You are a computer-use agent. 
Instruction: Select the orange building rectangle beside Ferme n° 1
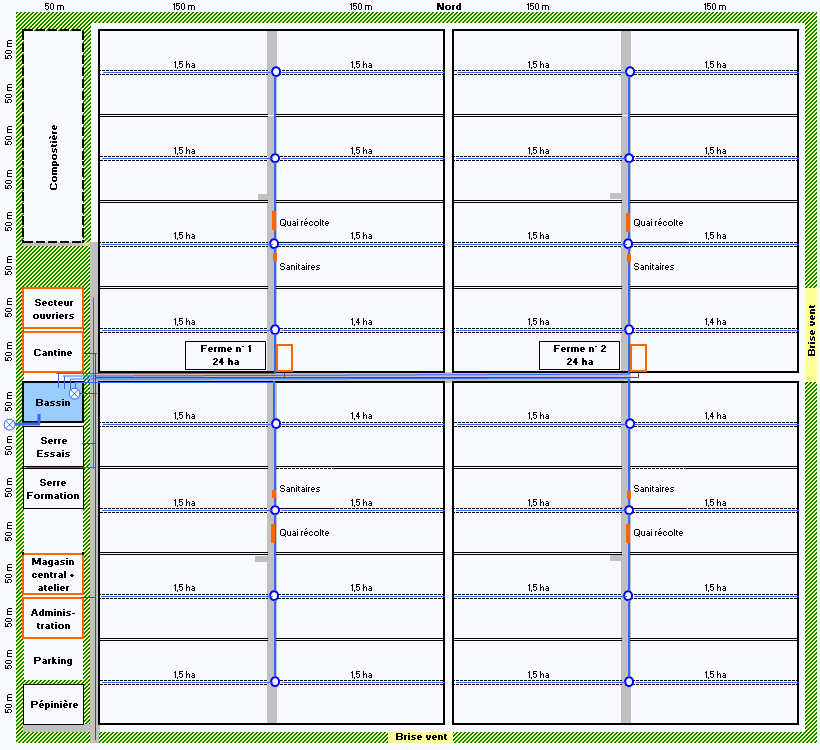click(x=284, y=358)
